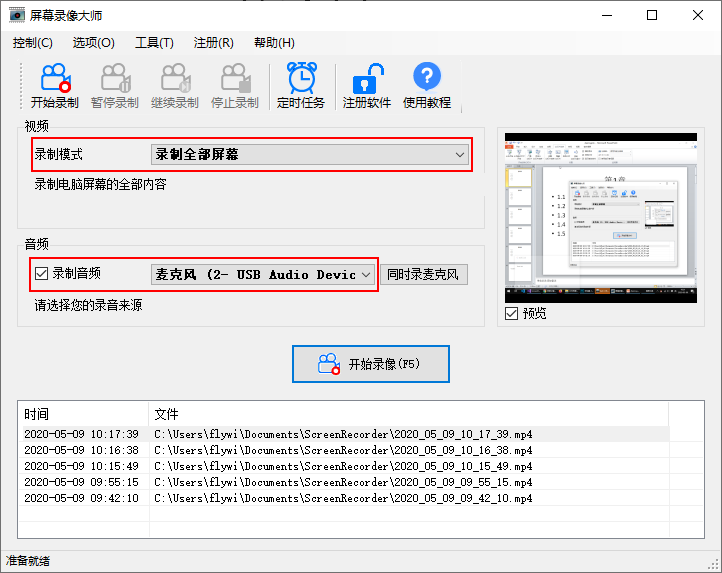
Task: Open the 注册(R) menu
Action: click(214, 43)
